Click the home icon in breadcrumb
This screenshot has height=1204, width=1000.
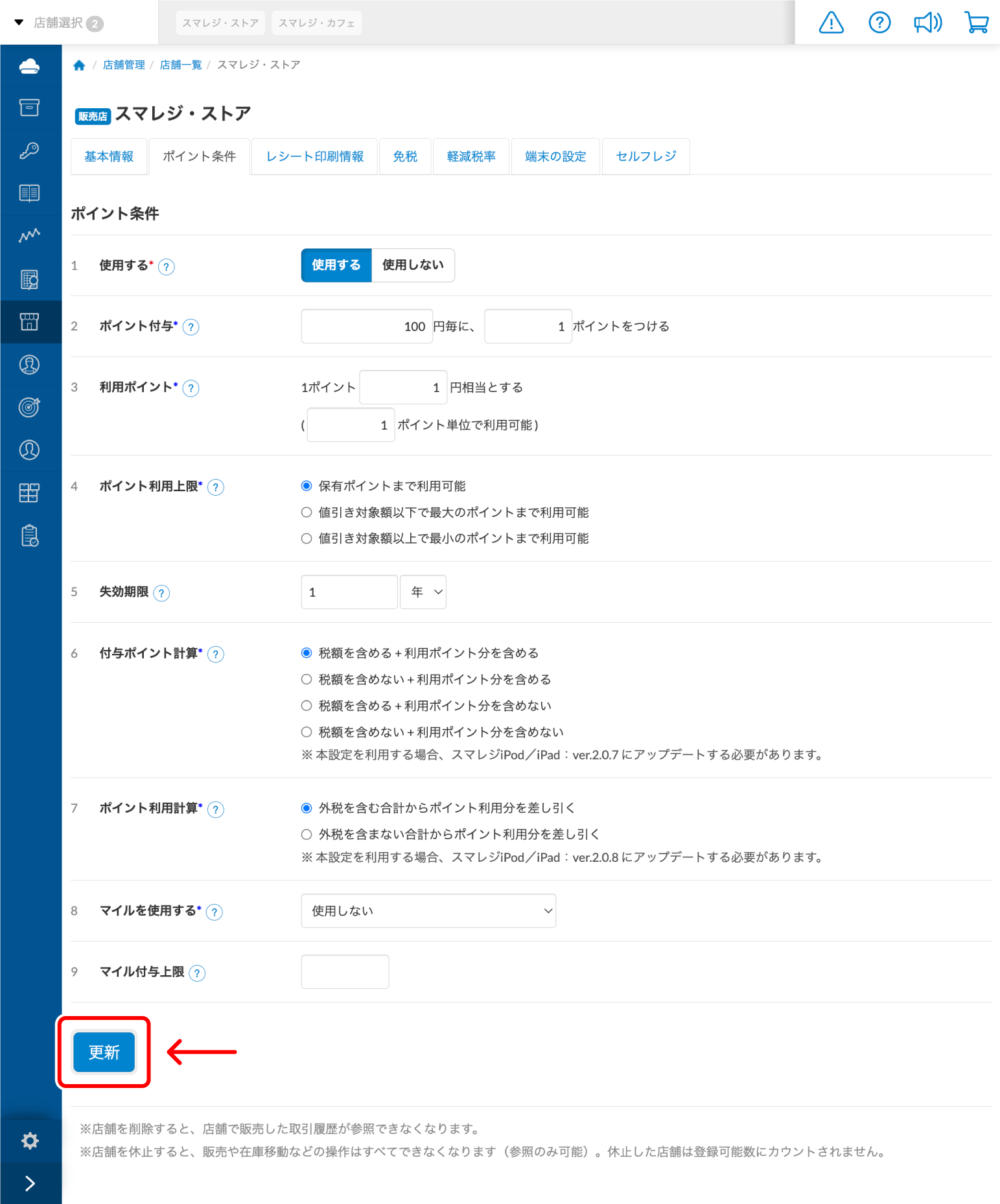79,65
